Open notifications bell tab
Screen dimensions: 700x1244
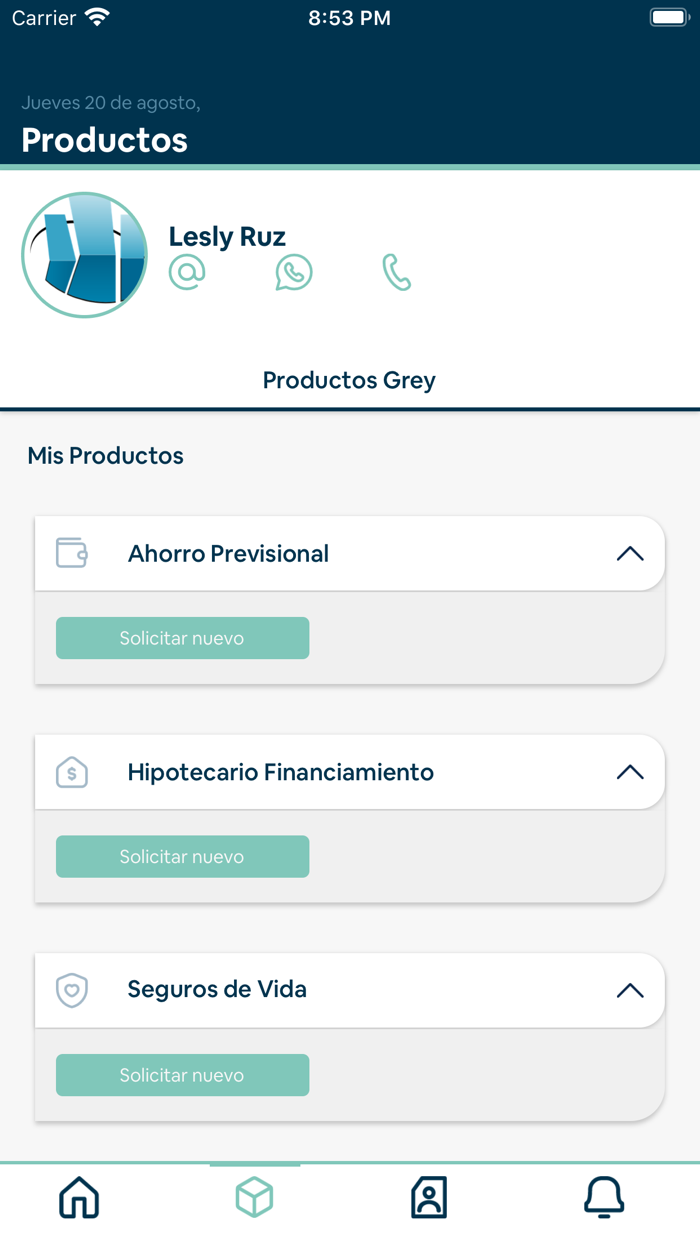point(604,1197)
